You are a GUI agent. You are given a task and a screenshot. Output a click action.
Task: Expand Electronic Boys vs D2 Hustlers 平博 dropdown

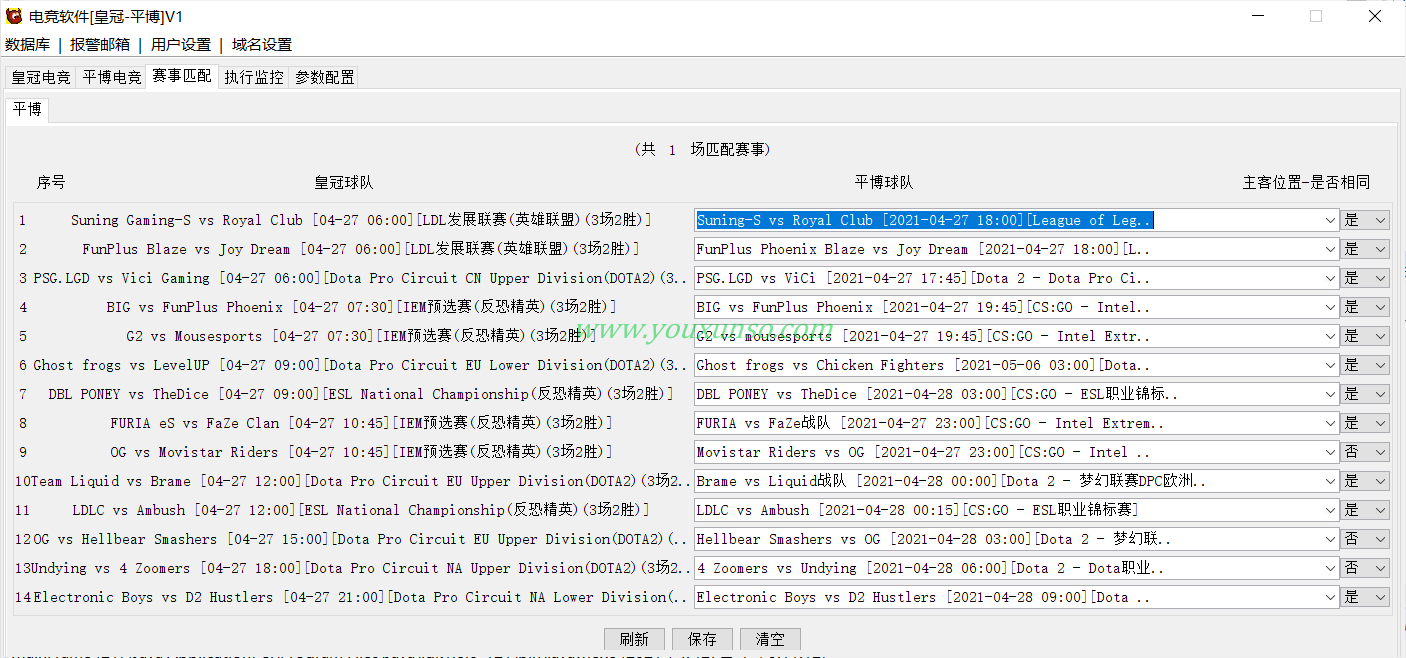[x=1329, y=597]
